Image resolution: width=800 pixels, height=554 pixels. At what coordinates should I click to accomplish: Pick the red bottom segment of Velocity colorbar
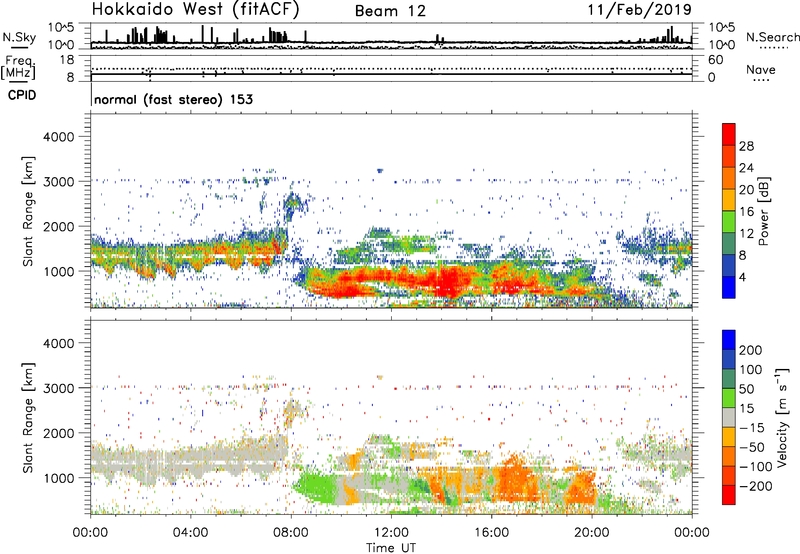coord(729,495)
